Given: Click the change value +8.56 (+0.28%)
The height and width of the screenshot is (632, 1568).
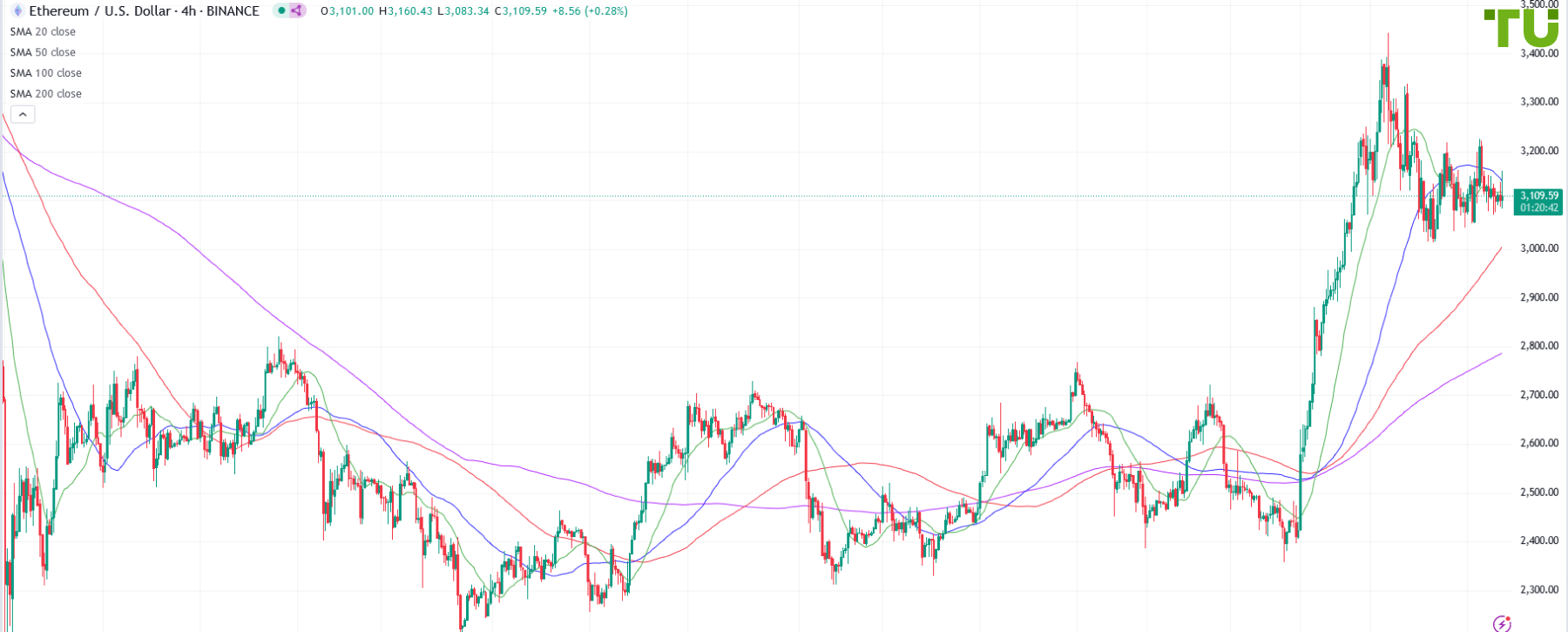Looking at the screenshot, I should pos(590,11).
